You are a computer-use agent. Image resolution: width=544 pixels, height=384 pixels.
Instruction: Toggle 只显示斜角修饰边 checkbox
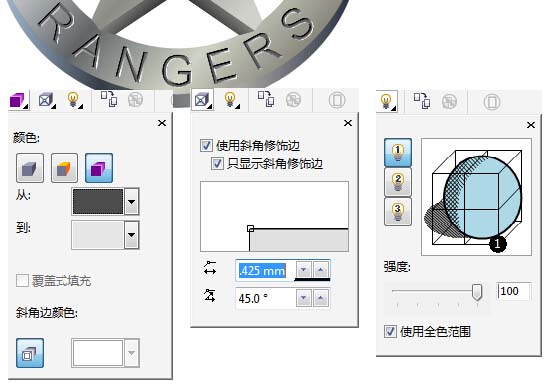tap(217, 163)
